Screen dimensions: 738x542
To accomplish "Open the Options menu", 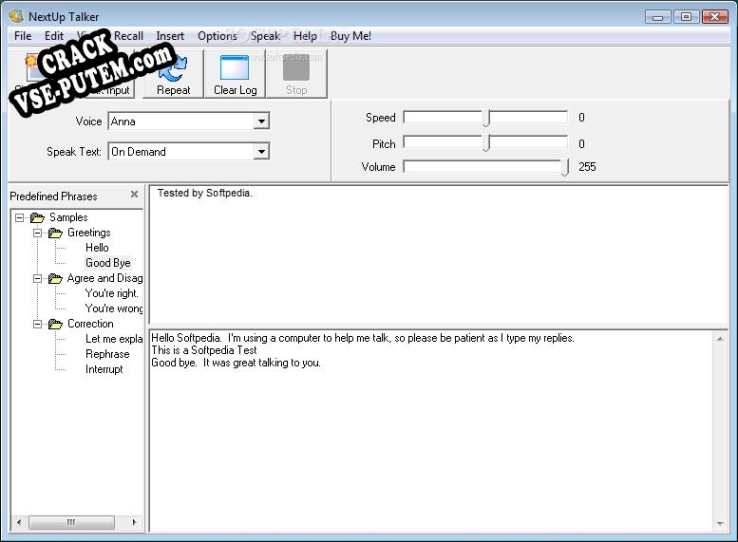I will coord(217,36).
